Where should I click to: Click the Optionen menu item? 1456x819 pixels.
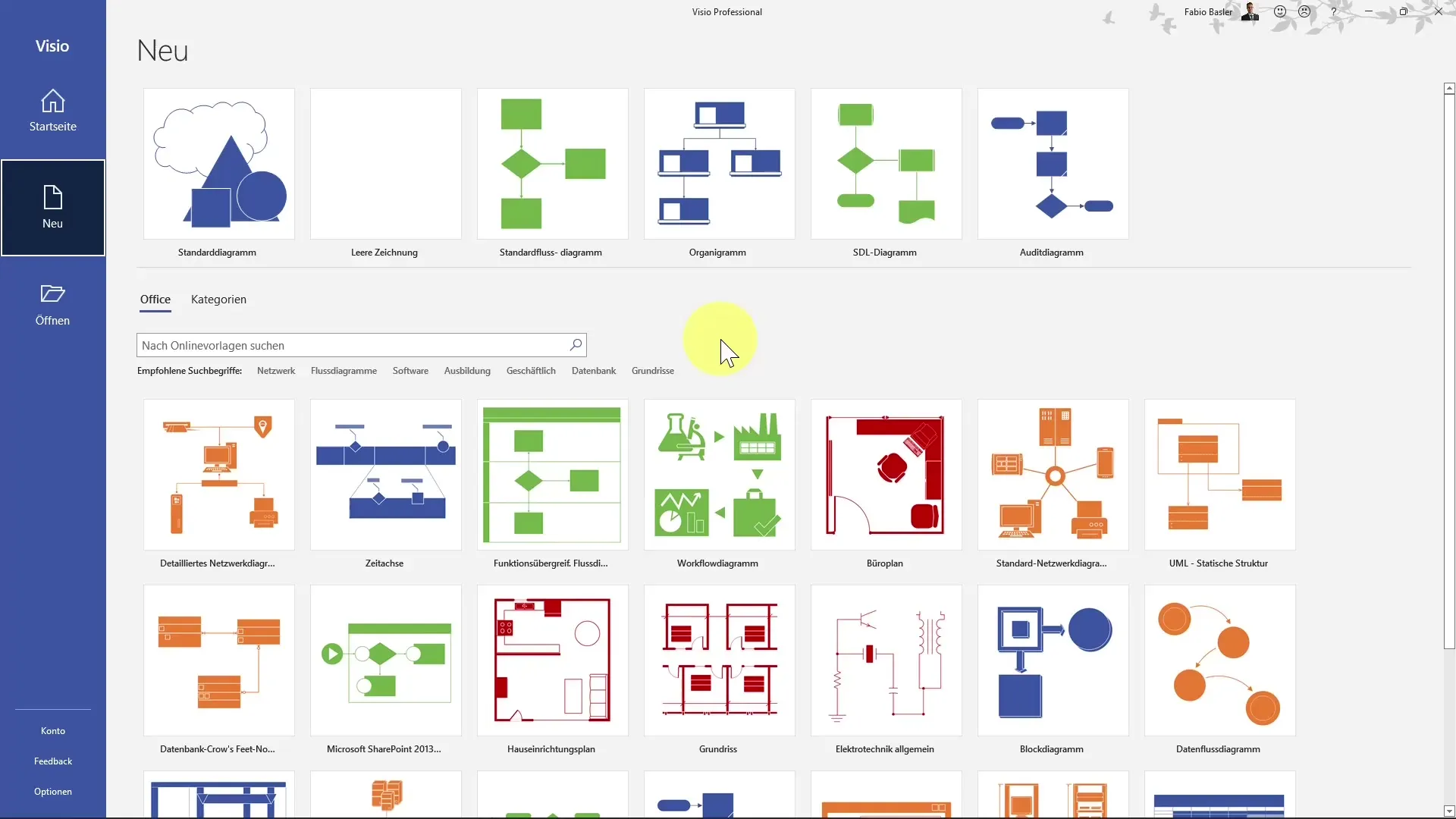[52, 791]
